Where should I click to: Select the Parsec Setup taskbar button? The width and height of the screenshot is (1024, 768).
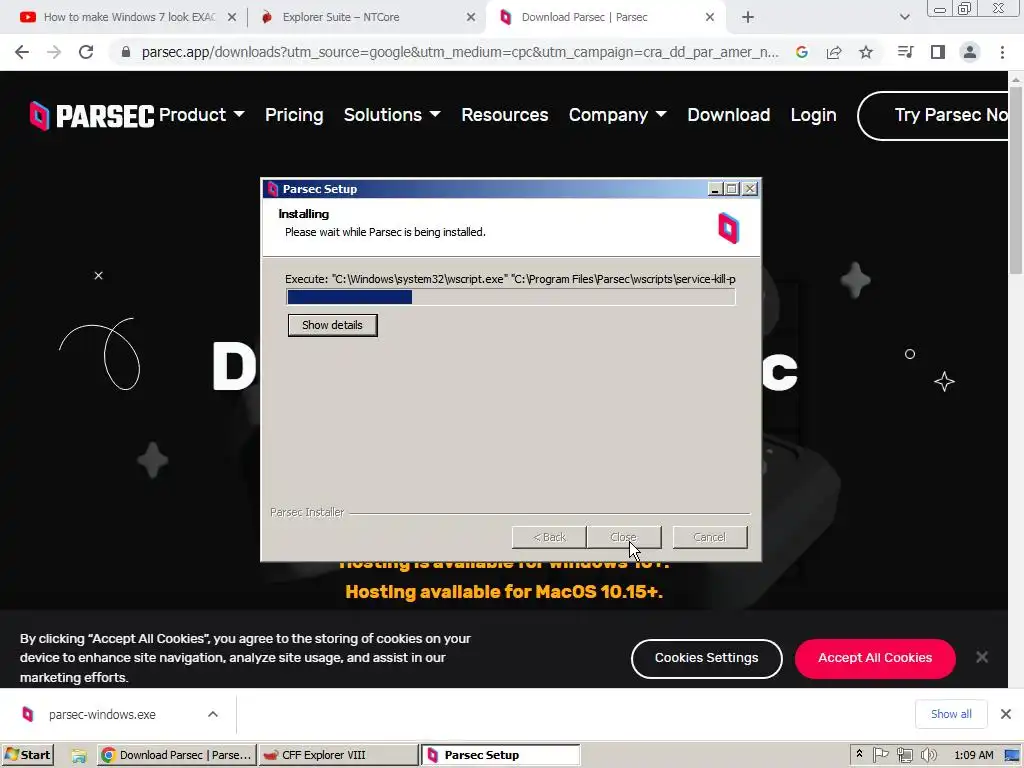tap(500, 755)
